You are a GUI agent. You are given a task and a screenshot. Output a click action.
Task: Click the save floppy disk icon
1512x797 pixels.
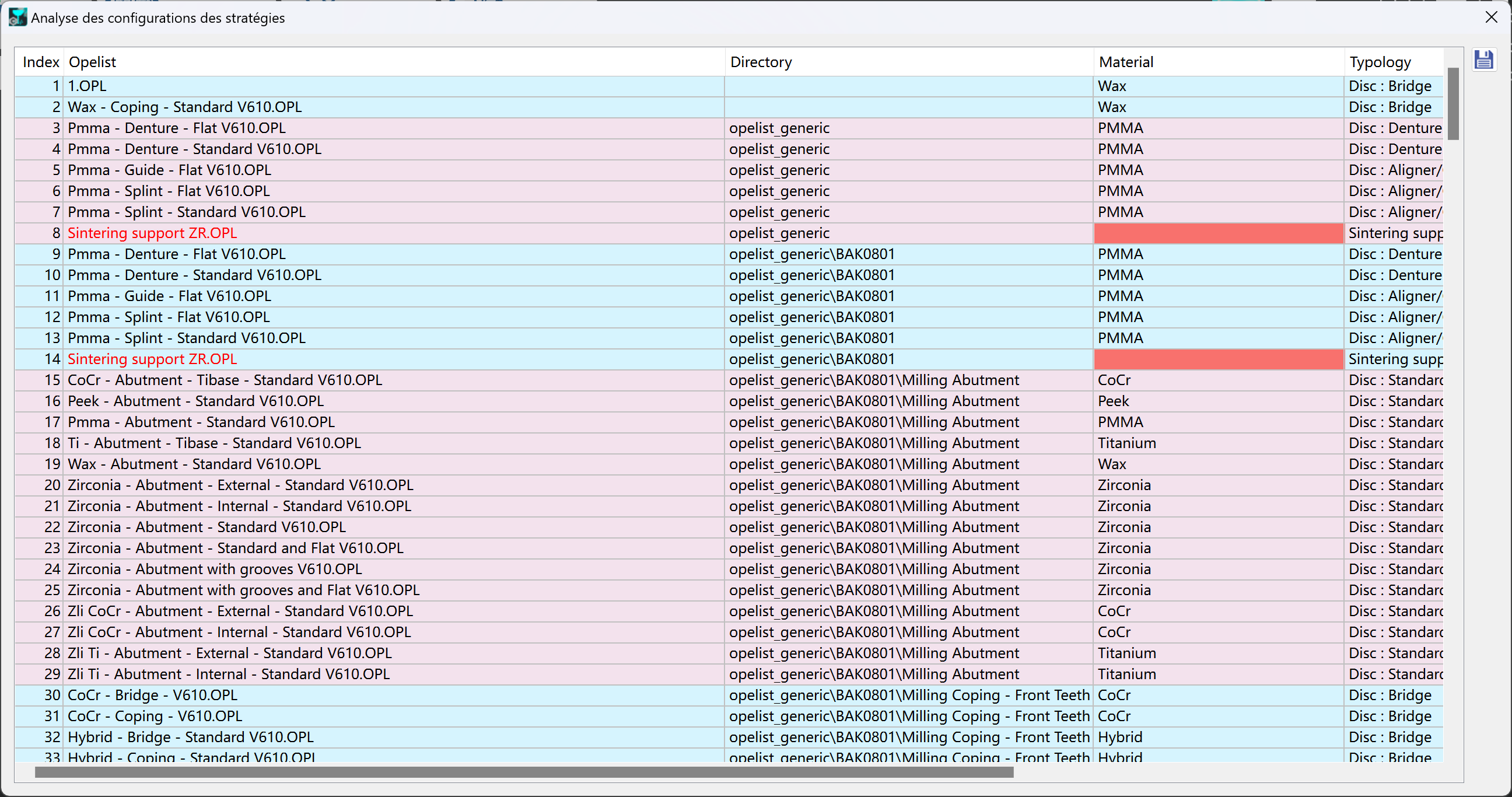(x=1483, y=60)
